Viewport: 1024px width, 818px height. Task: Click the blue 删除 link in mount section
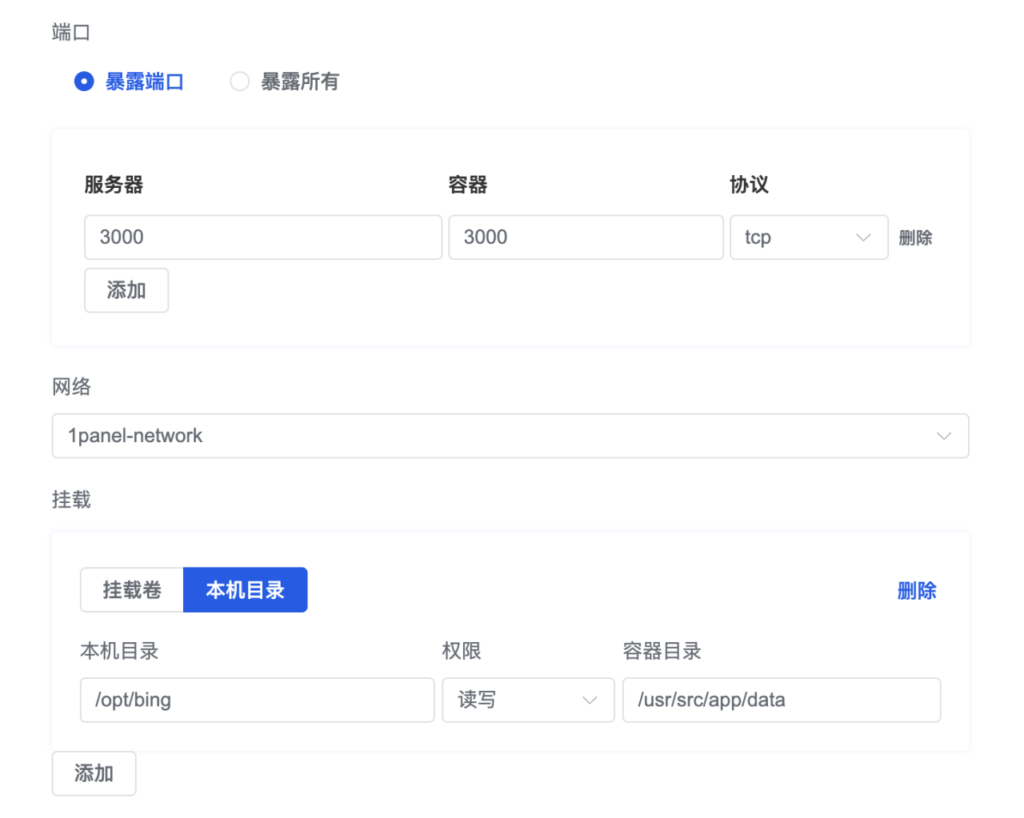coord(916,591)
